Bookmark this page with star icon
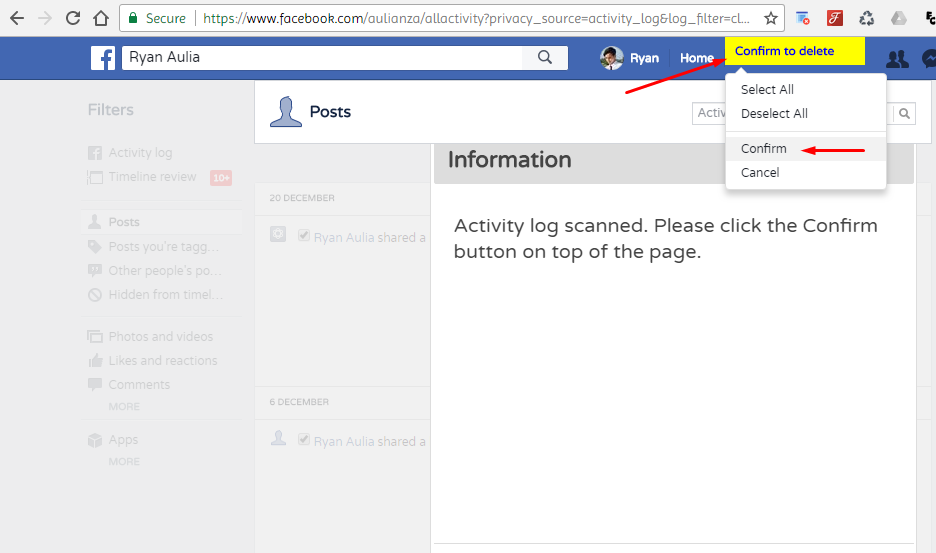 click(x=771, y=19)
